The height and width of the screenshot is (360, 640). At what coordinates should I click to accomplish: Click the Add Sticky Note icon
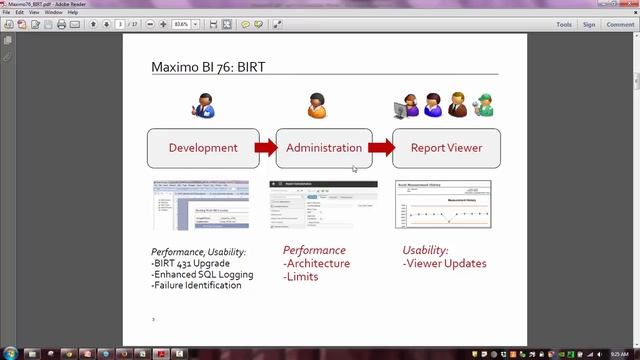[245, 24]
